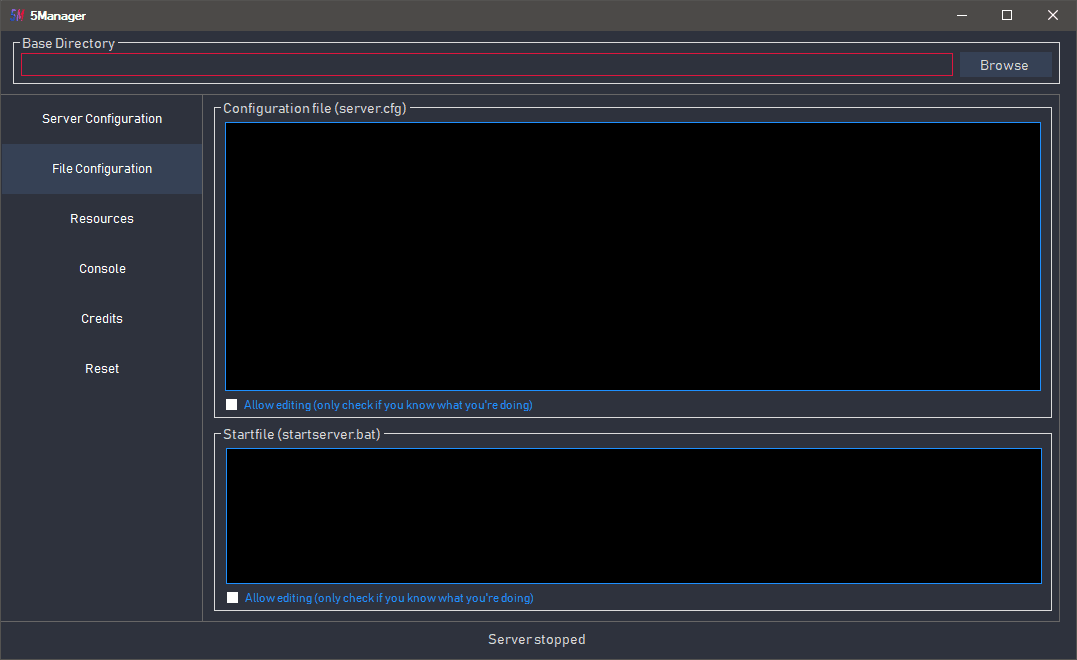Viewport: 1077px width, 660px height.
Task: Minimize the 5Manager window
Action: [961, 15]
